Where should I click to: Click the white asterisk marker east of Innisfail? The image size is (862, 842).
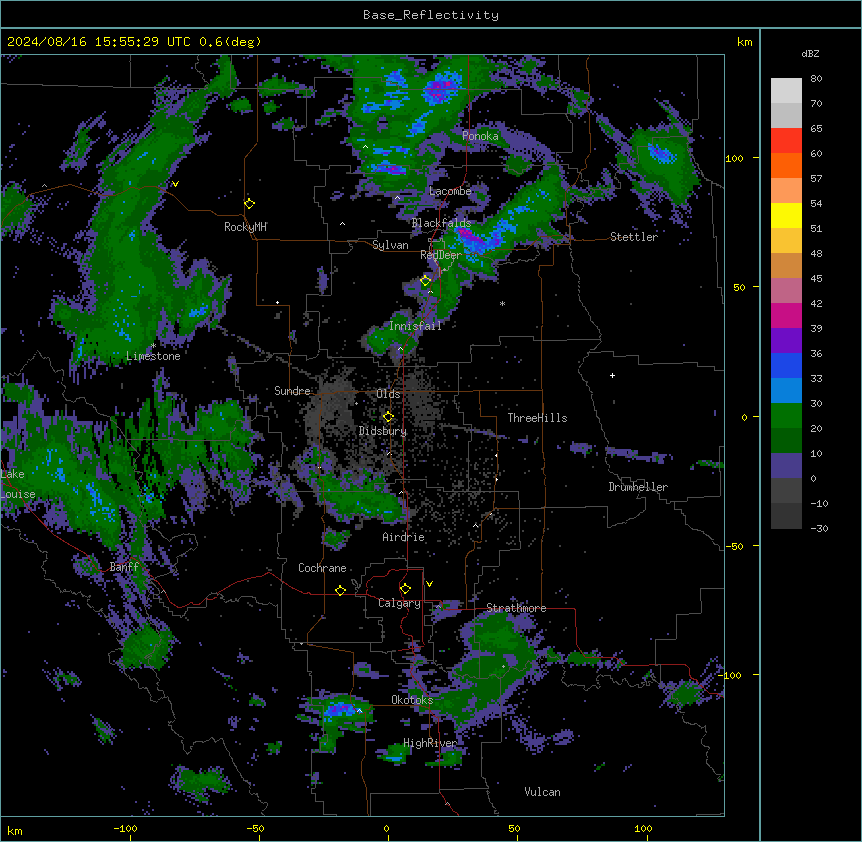502,303
